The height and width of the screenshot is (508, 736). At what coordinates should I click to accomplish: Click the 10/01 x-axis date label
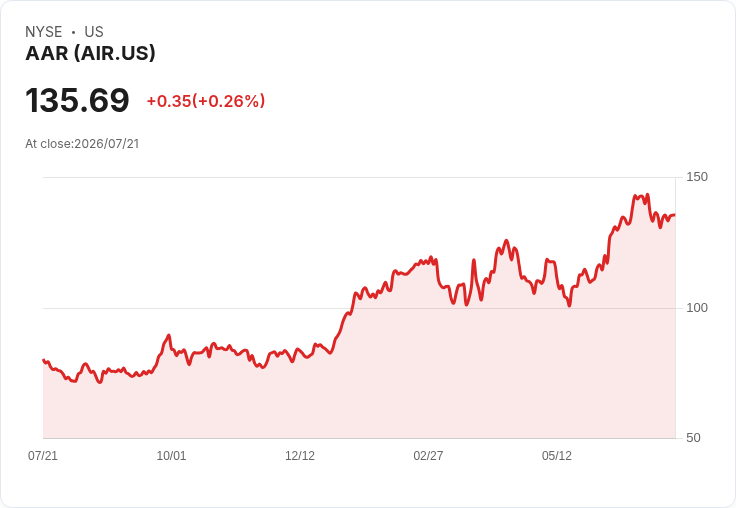[171, 455]
